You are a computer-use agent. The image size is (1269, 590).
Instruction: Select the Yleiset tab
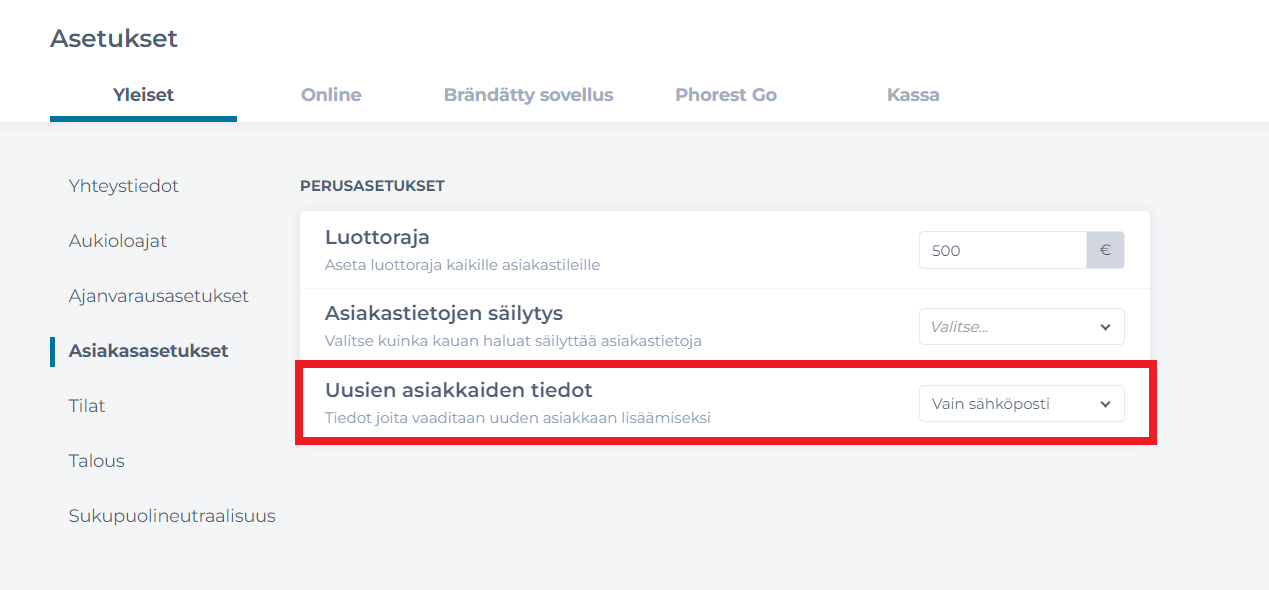click(x=143, y=94)
